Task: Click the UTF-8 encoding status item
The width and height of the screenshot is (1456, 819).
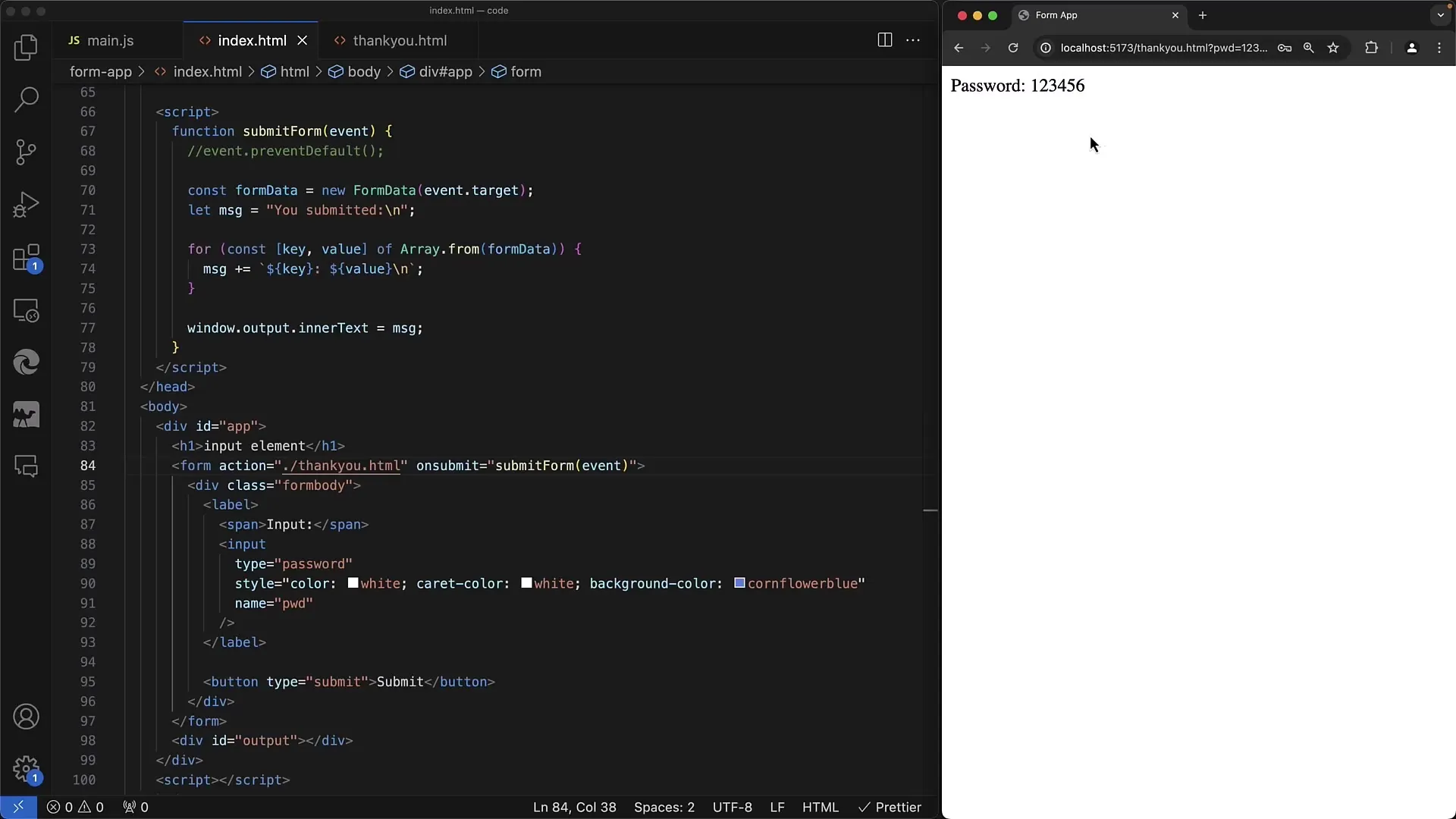Action: click(x=732, y=807)
